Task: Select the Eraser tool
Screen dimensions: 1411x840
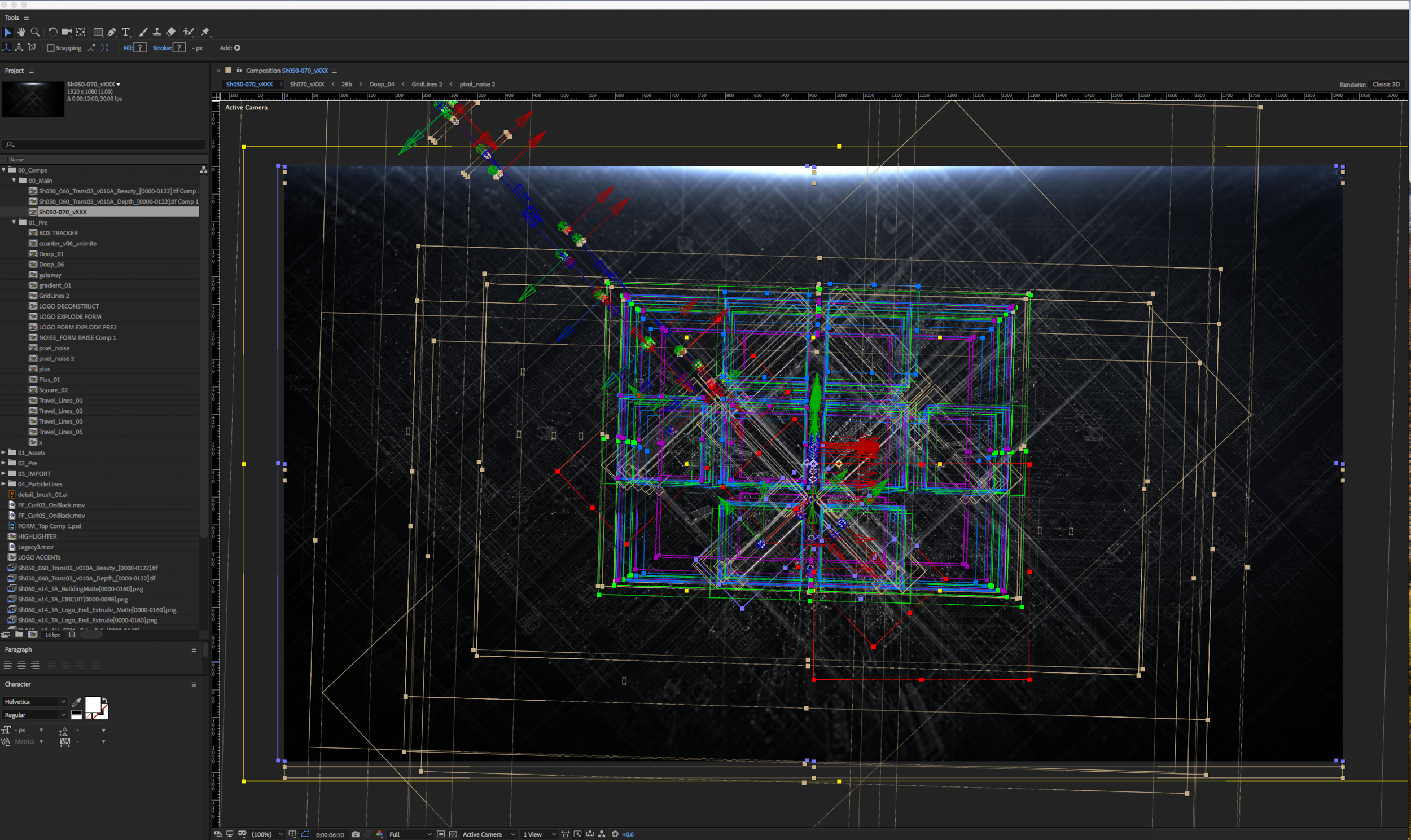Action: (x=171, y=32)
